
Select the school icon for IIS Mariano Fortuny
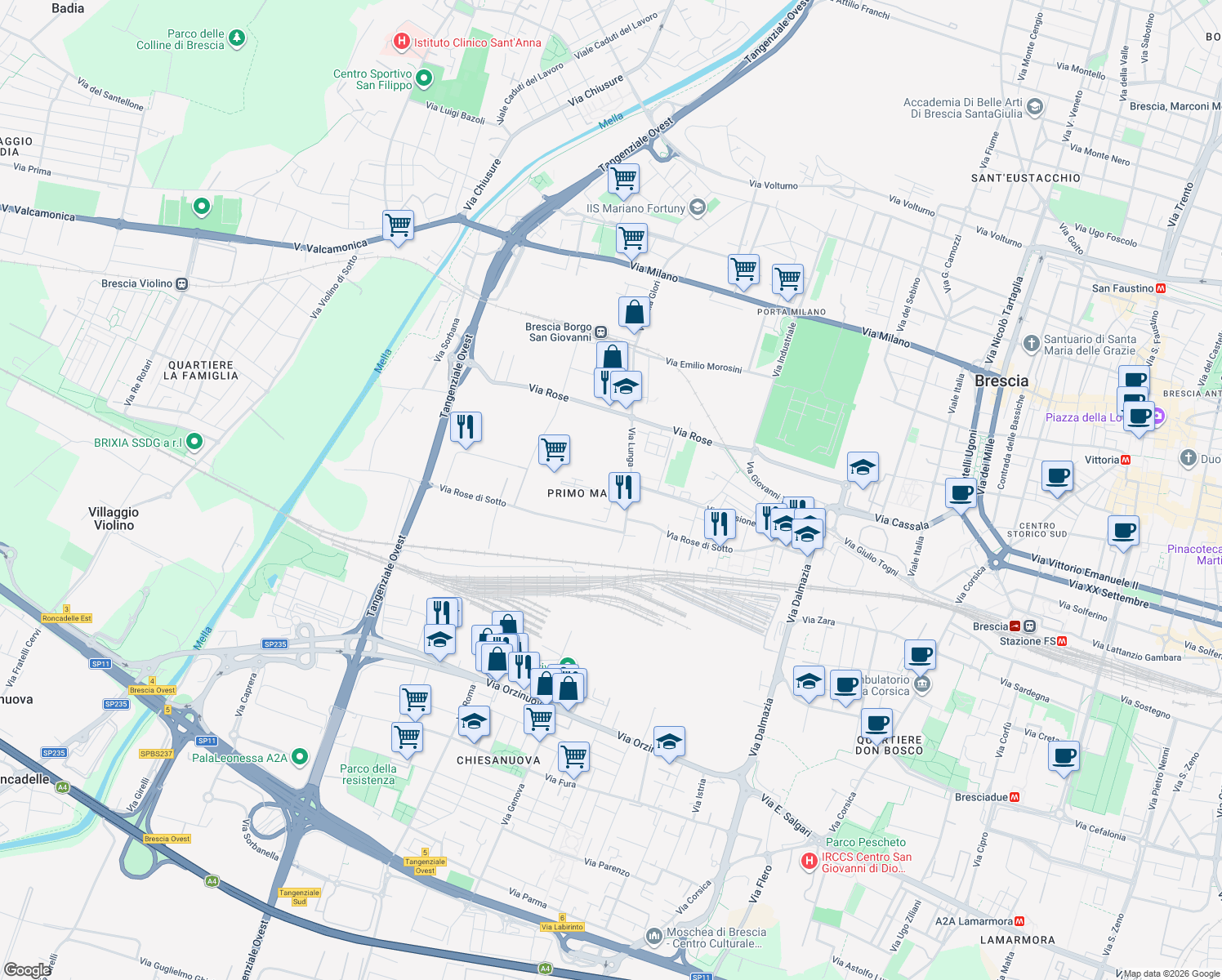pyautogui.click(x=696, y=207)
